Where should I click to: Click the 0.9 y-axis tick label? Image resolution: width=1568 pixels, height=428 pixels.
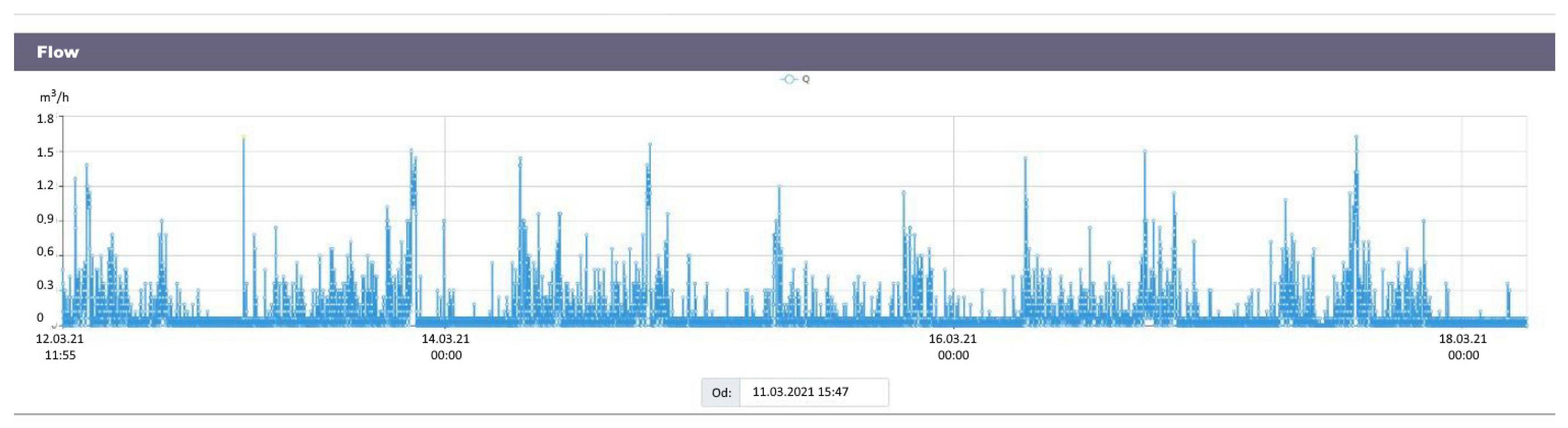45,219
